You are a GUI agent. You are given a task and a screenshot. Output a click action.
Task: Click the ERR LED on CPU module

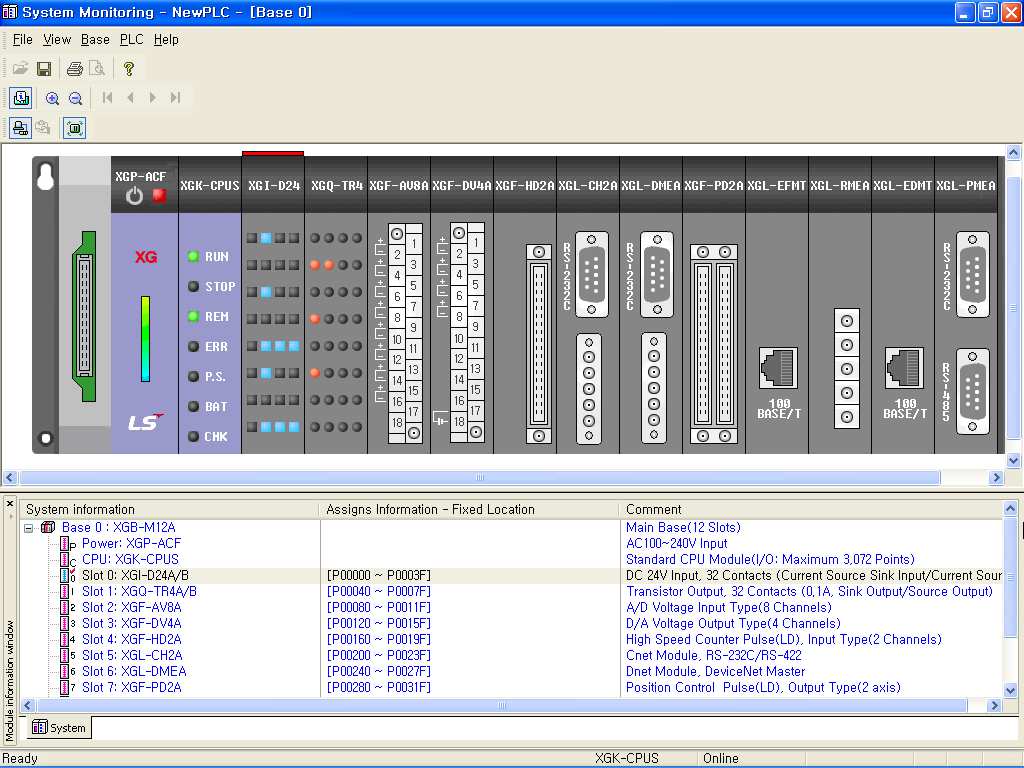click(193, 346)
